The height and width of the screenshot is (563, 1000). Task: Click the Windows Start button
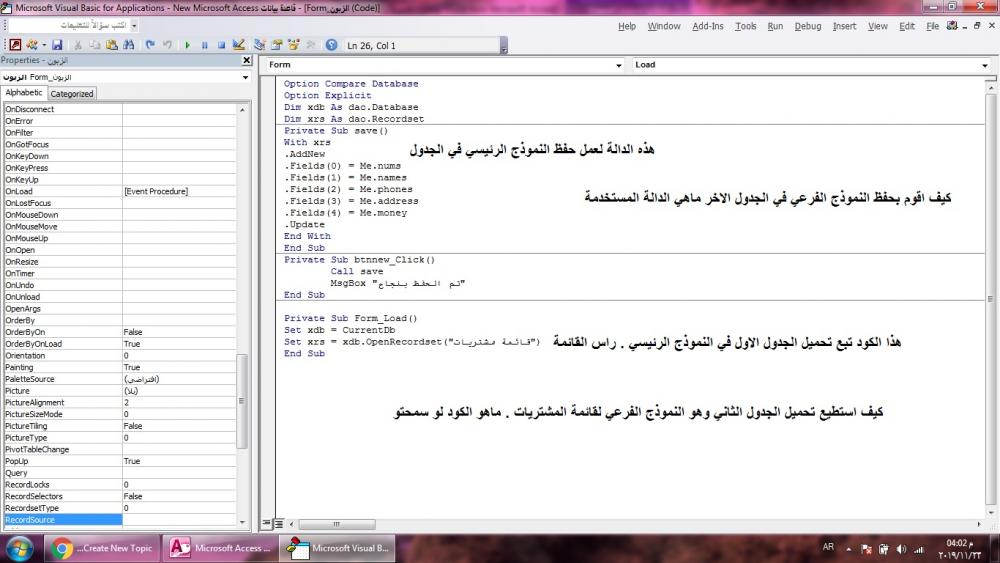[x=20, y=548]
